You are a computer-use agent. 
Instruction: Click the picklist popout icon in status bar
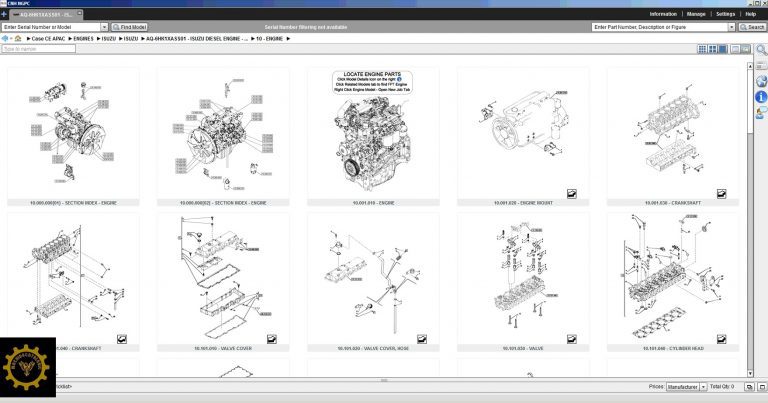pyautogui.click(x=749, y=387)
